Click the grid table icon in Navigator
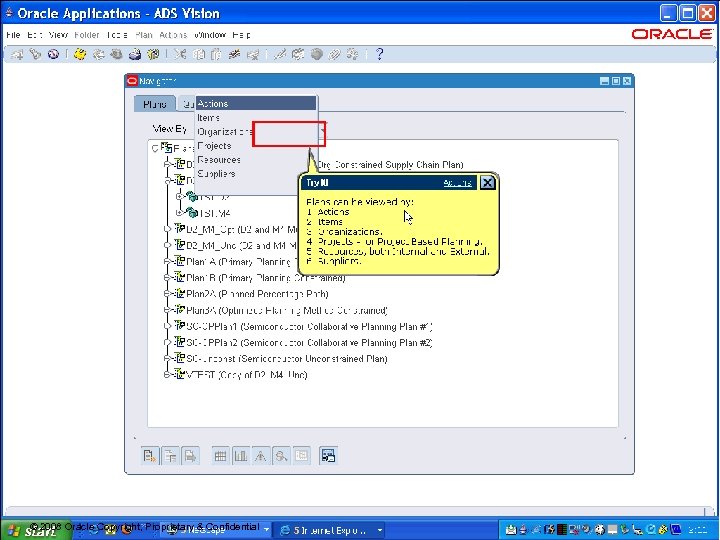This screenshot has width=720, height=540. point(220,456)
